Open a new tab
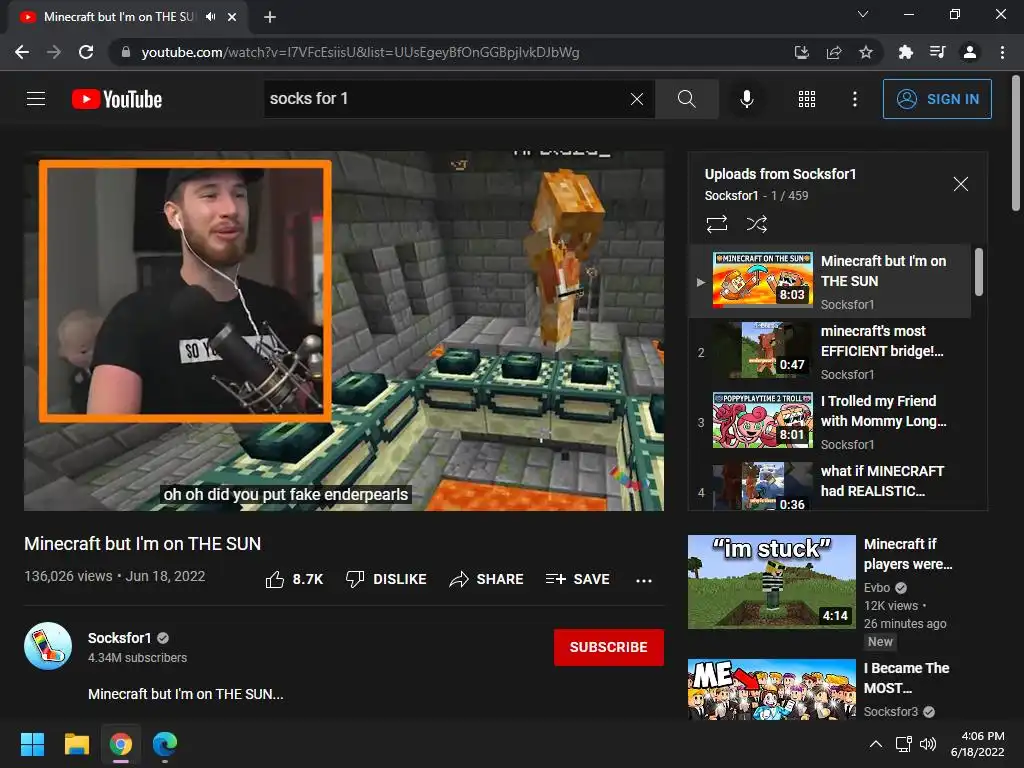This screenshot has width=1024, height=768. (x=270, y=17)
